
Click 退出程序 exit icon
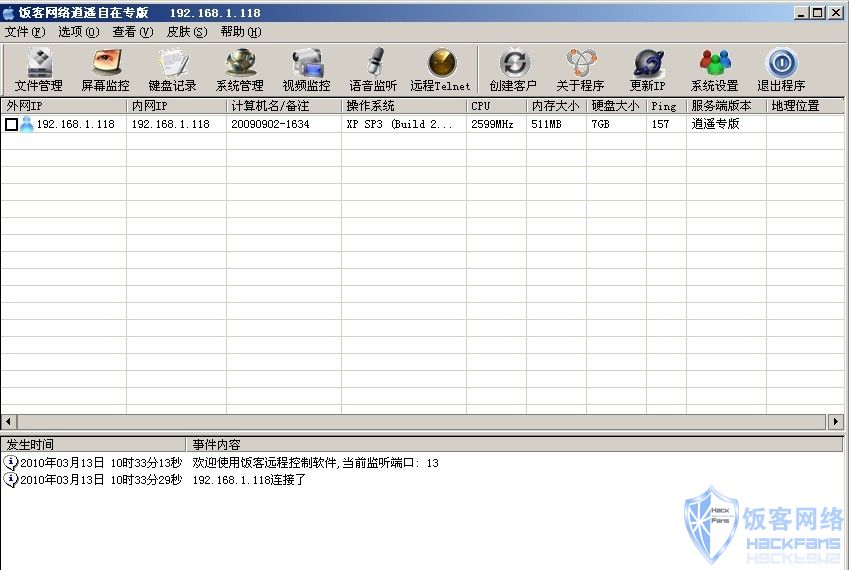(x=781, y=70)
